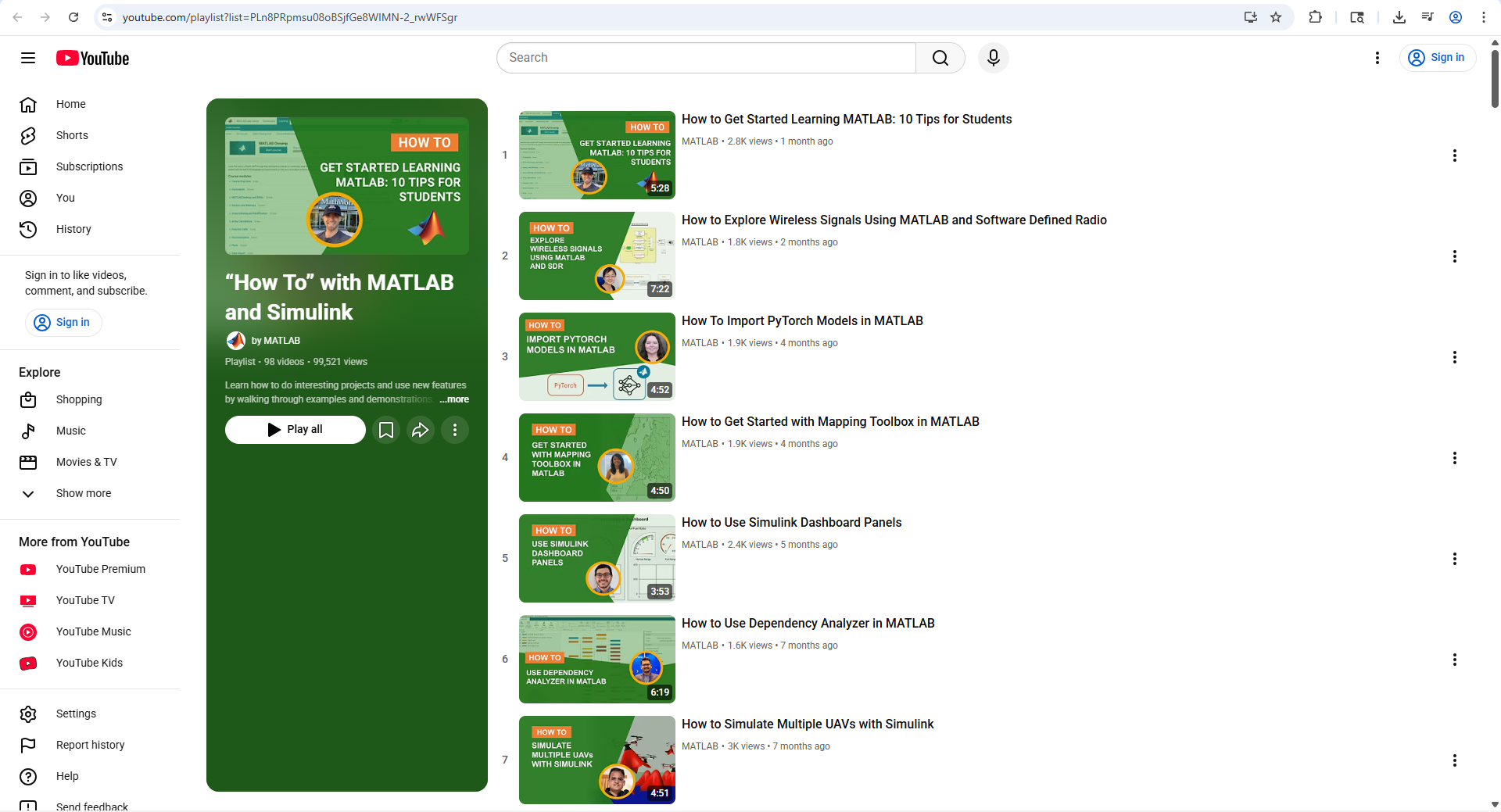Open action menu for Wireless Signals video
The width and height of the screenshot is (1501, 812).
click(1455, 256)
